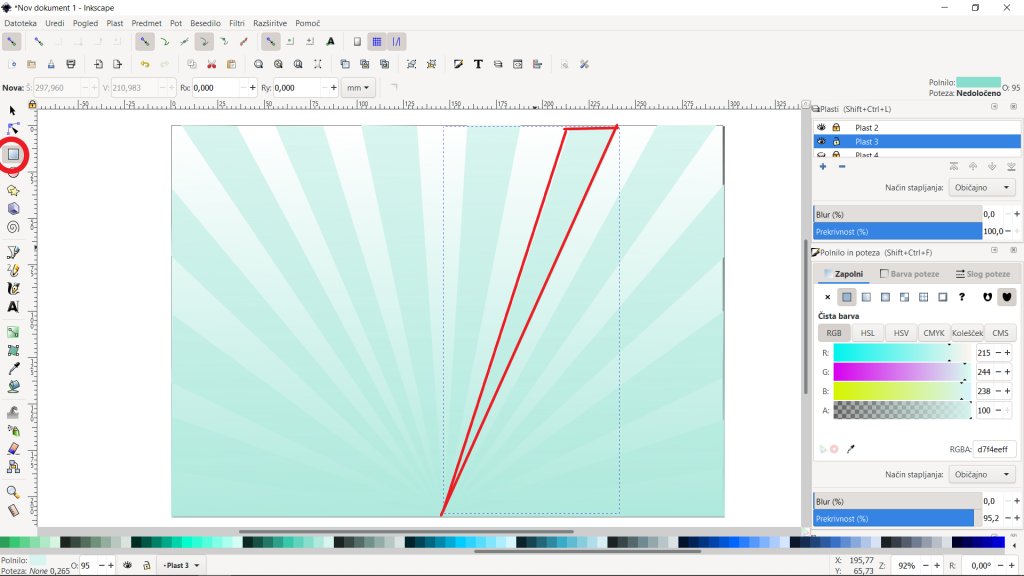Open the XML editor icon

point(517,64)
